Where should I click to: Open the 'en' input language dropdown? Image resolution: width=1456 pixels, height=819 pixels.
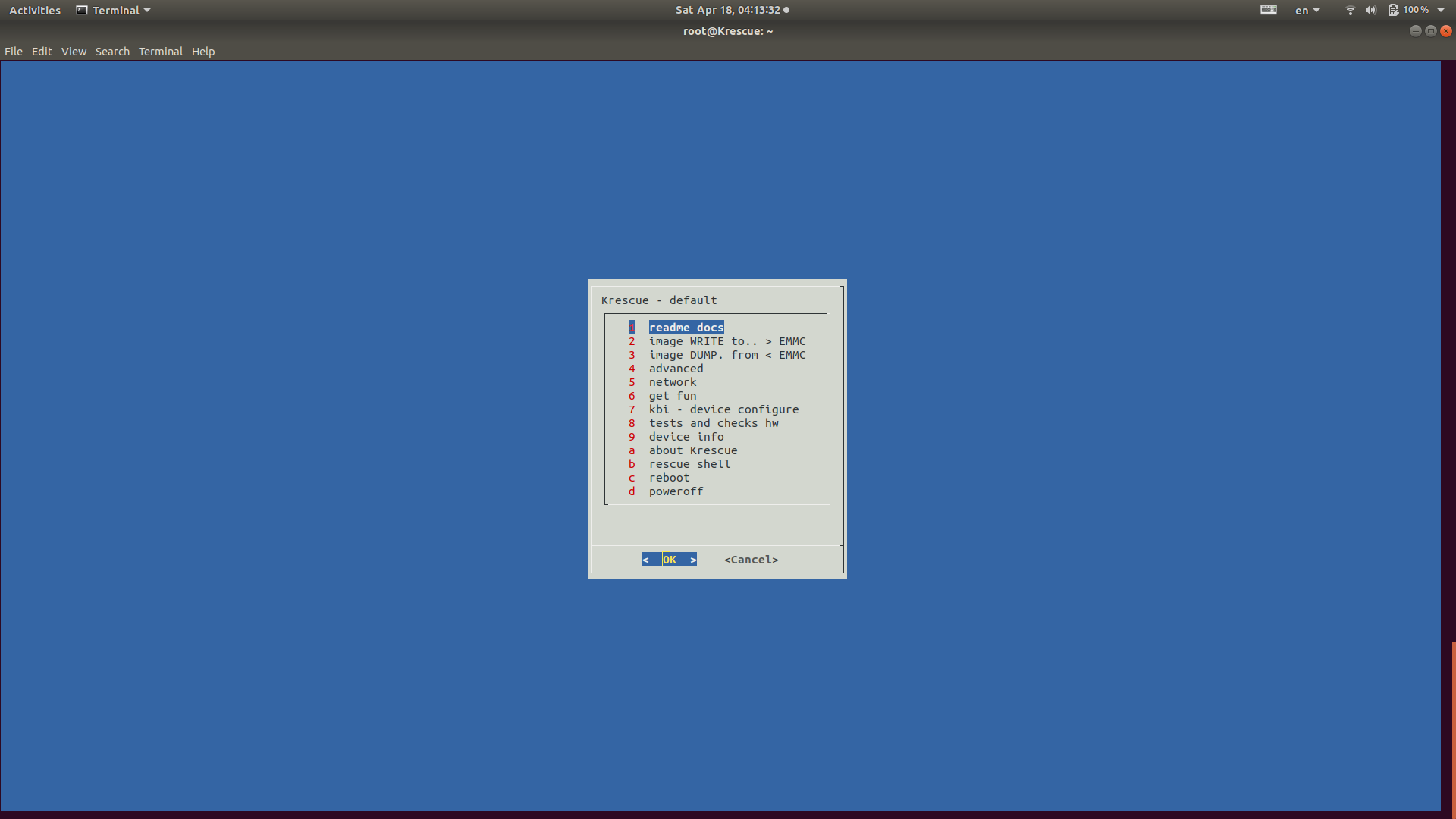[x=1307, y=11]
